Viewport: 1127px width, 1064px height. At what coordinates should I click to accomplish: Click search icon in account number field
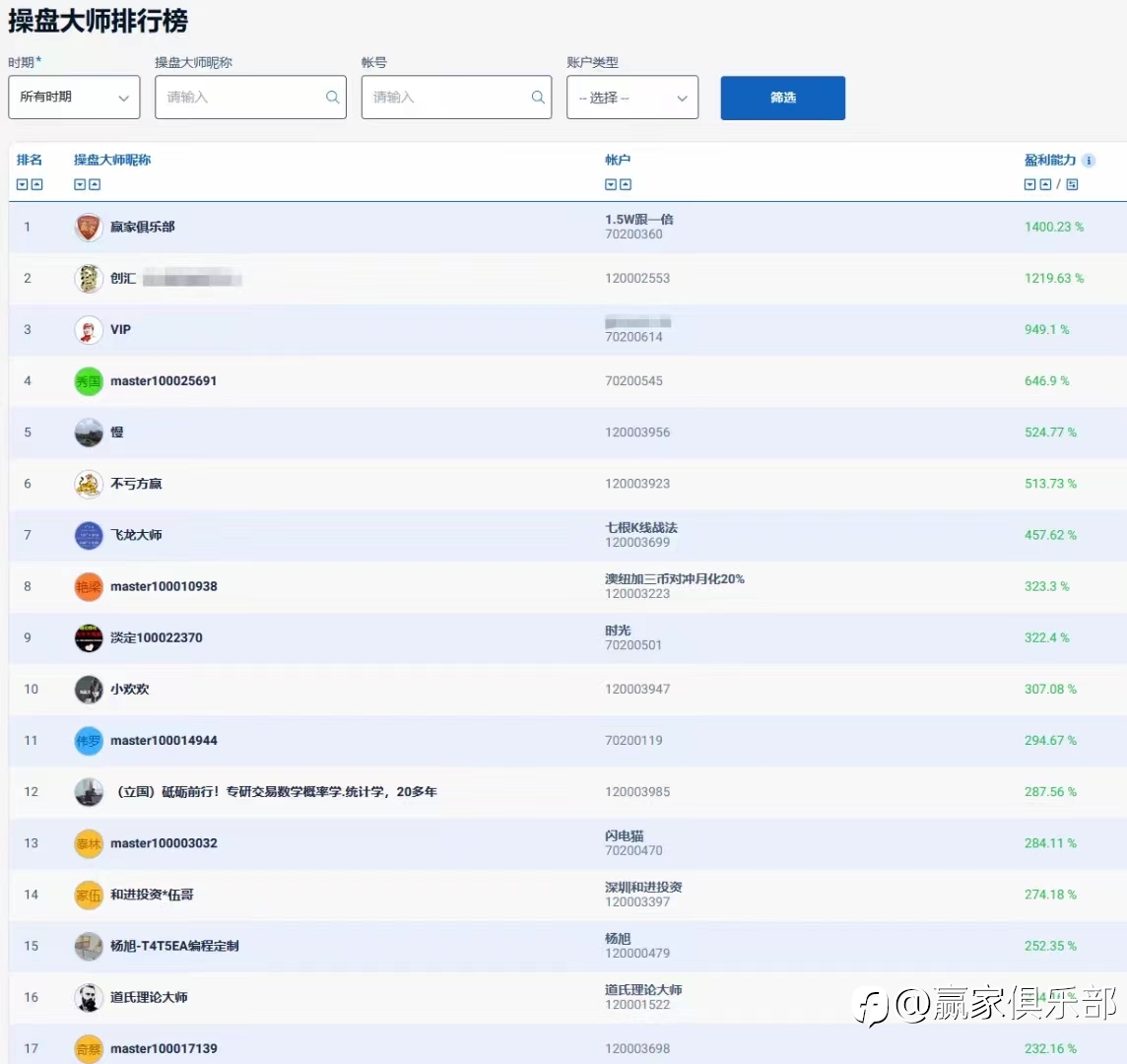click(538, 98)
